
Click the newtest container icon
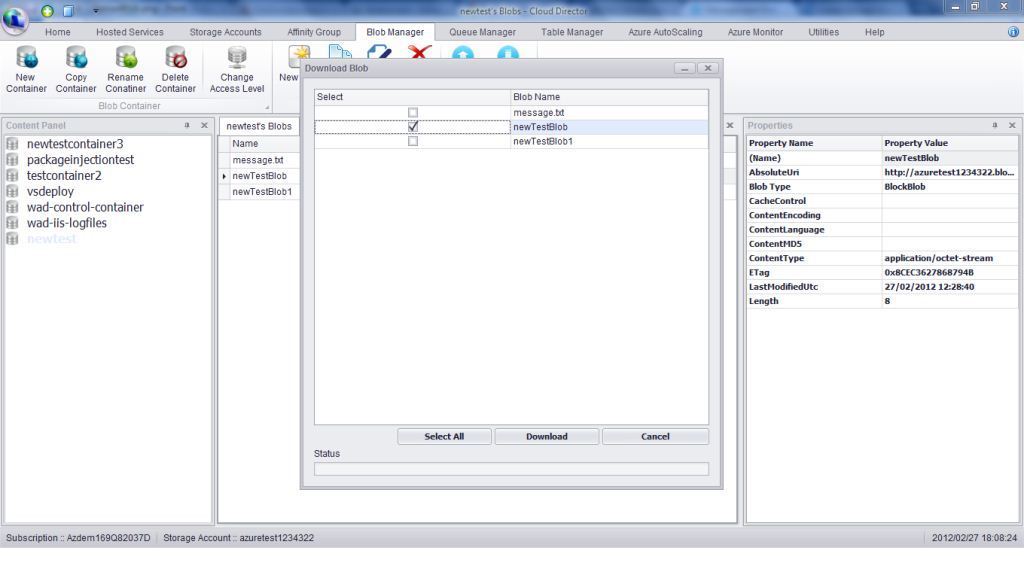point(12,238)
